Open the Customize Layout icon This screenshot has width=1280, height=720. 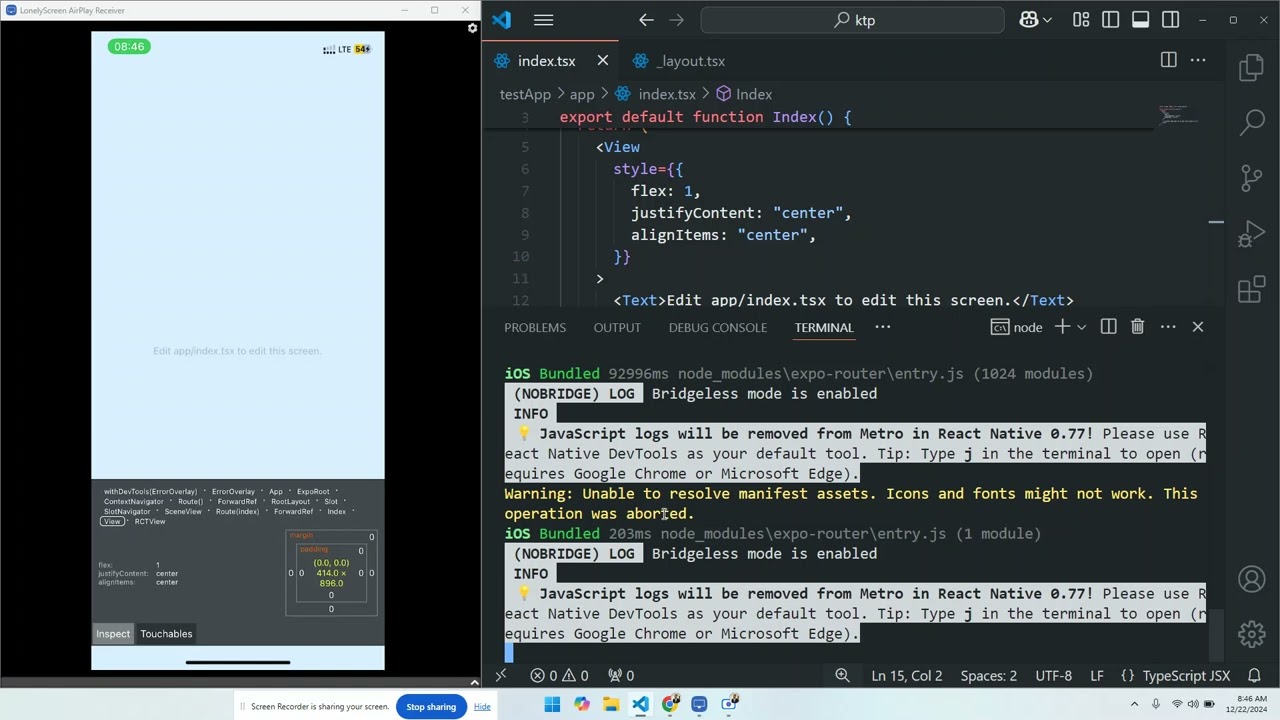(x=1081, y=20)
